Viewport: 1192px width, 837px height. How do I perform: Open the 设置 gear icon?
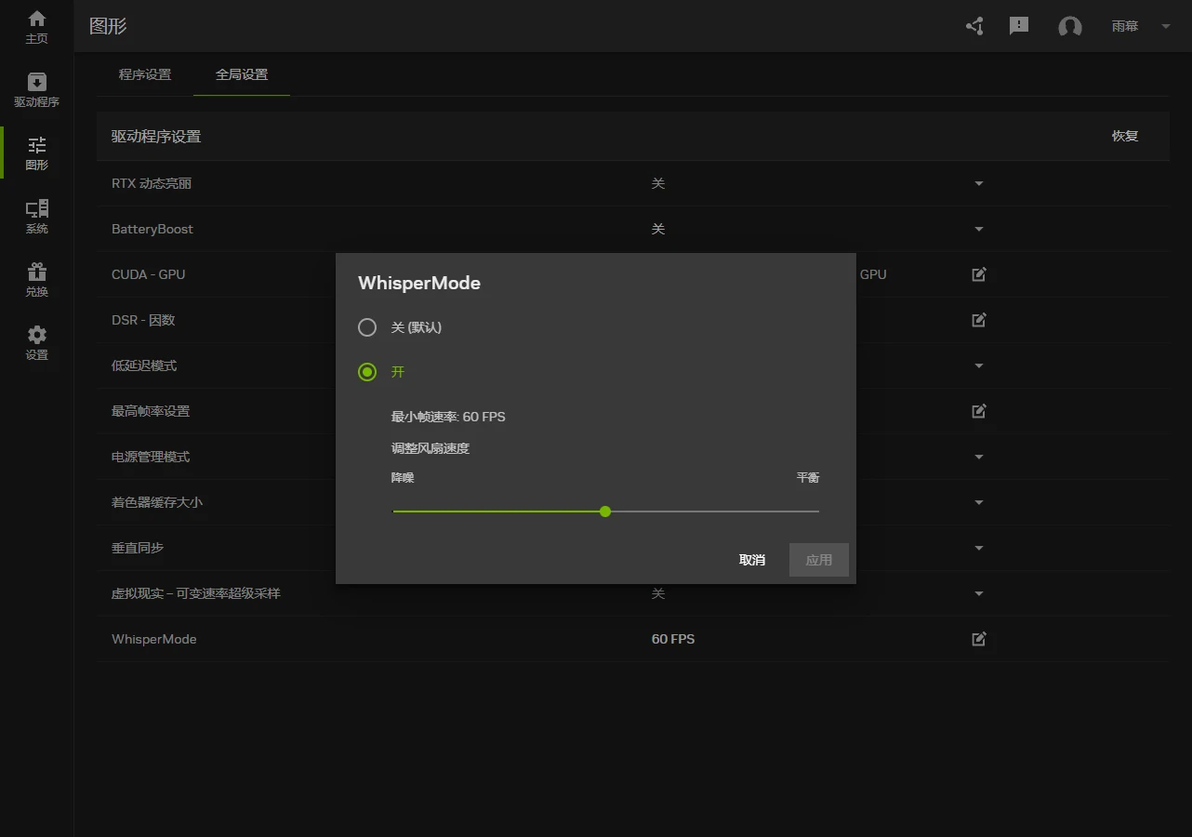pos(36,343)
